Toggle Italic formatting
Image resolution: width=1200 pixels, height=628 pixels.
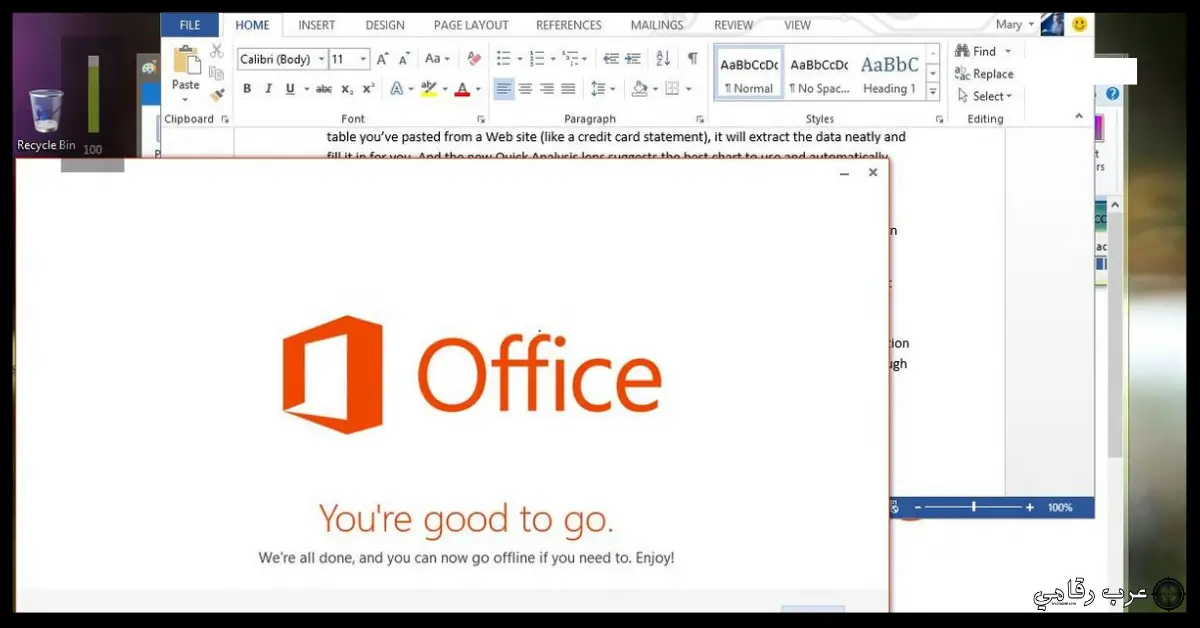268,89
